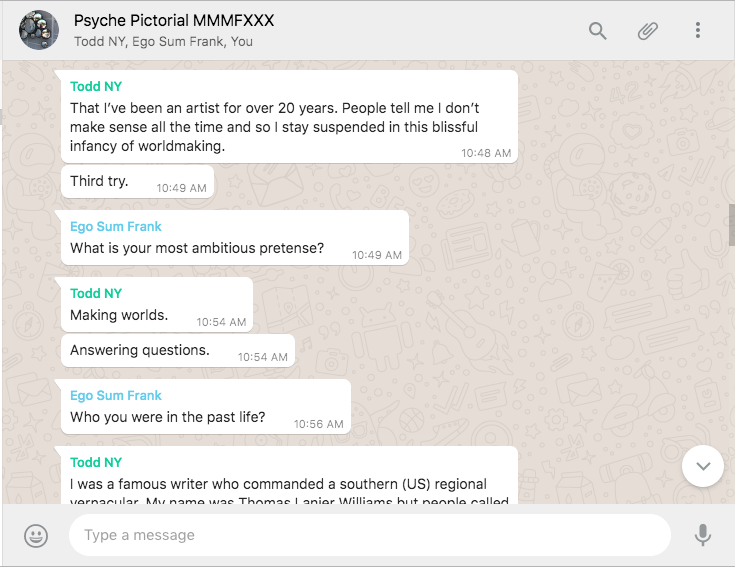Click the microphone voice message icon

[703, 535]
